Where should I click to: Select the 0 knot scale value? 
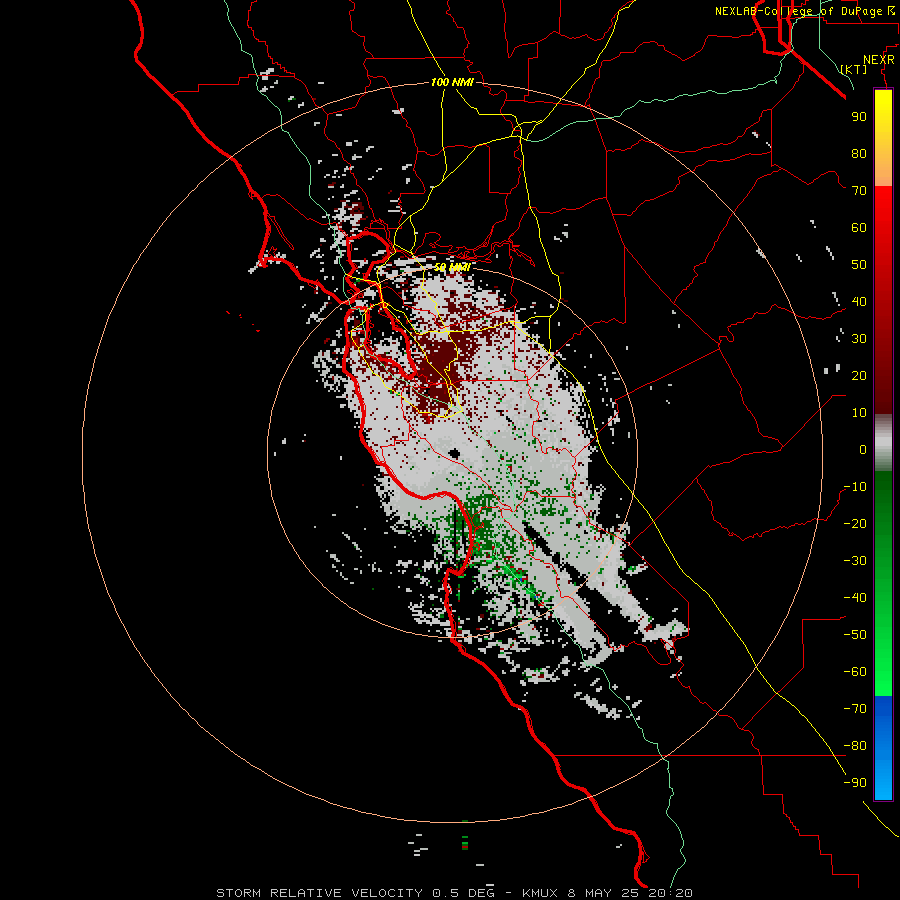click(x=863, y=449)
